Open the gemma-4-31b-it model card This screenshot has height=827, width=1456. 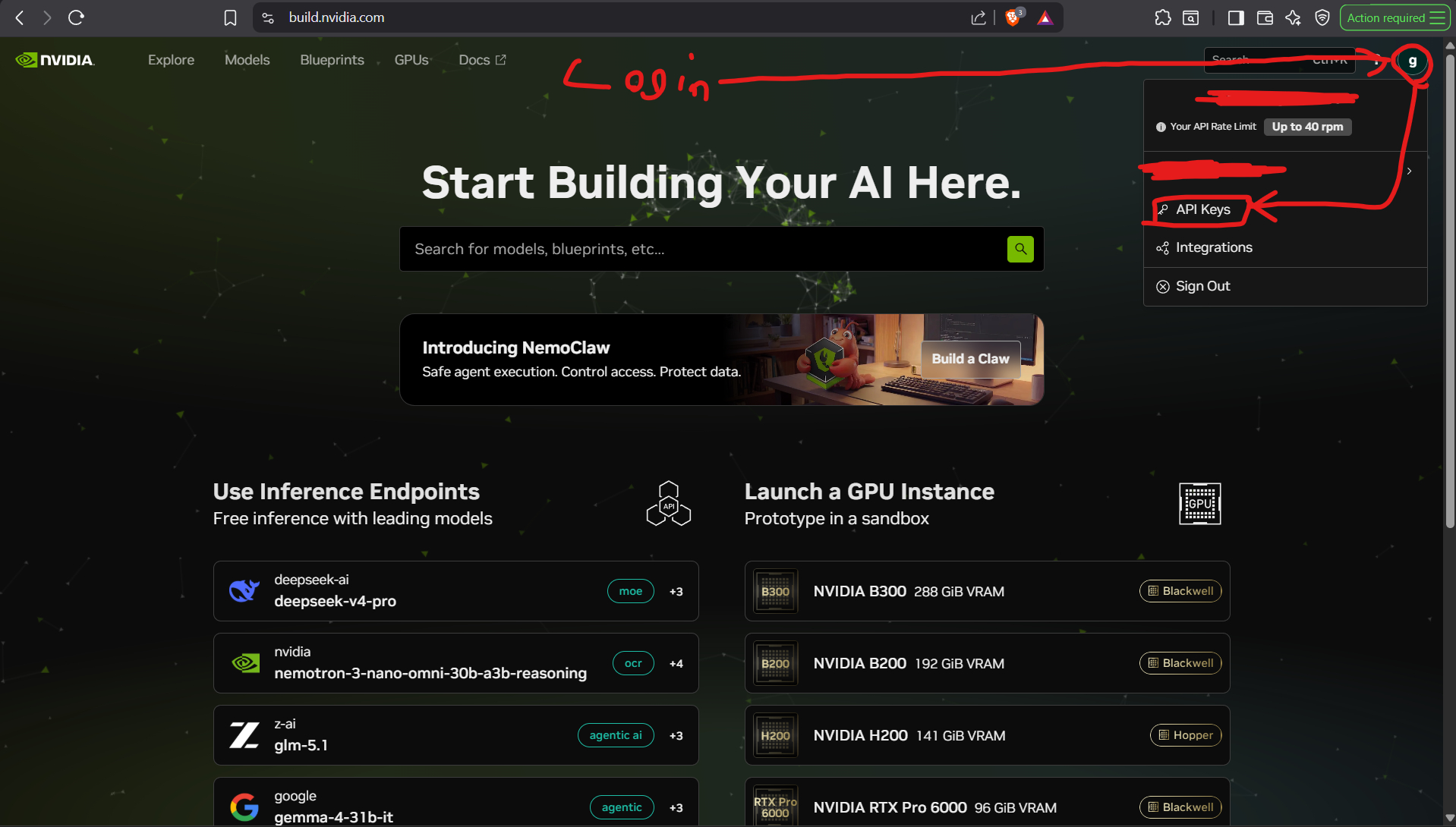point(455,803)
